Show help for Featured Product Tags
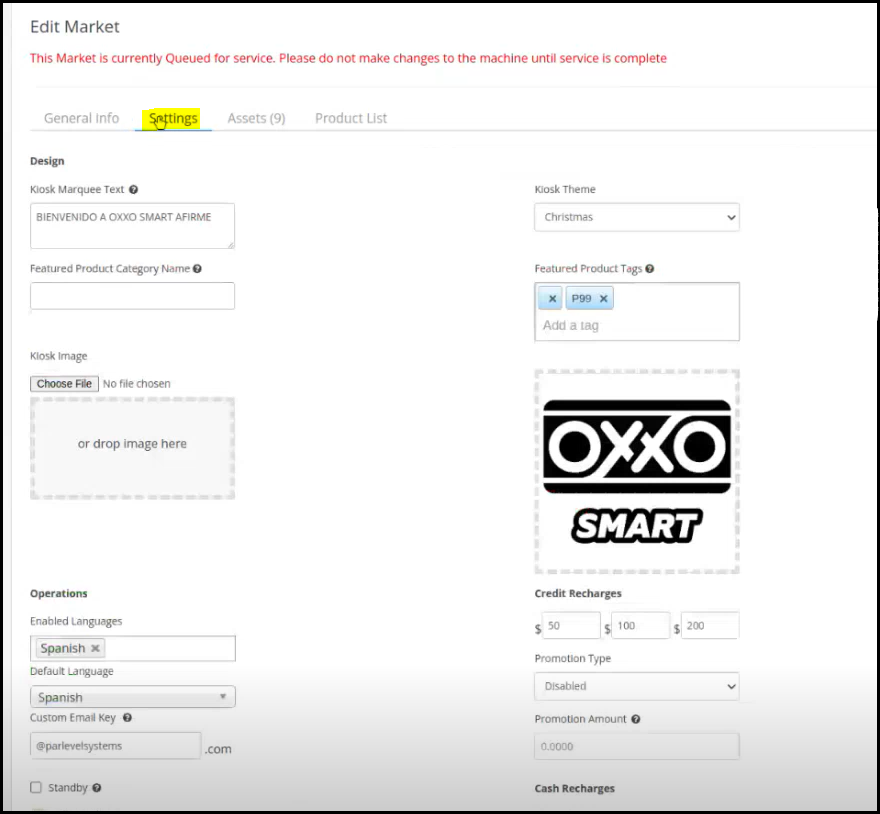Viewport: 880px width, 814px height. tap(649, 269)
